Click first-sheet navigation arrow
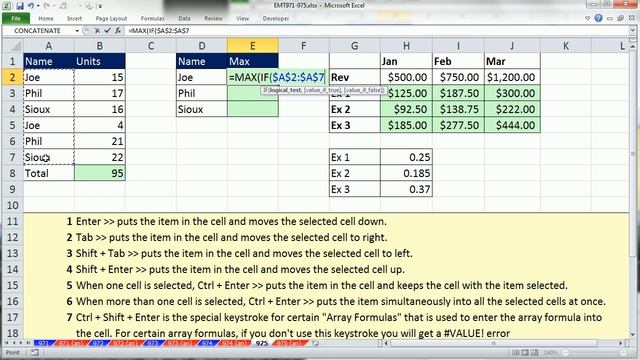Screen dimensions: 640x360 (7, 343)
